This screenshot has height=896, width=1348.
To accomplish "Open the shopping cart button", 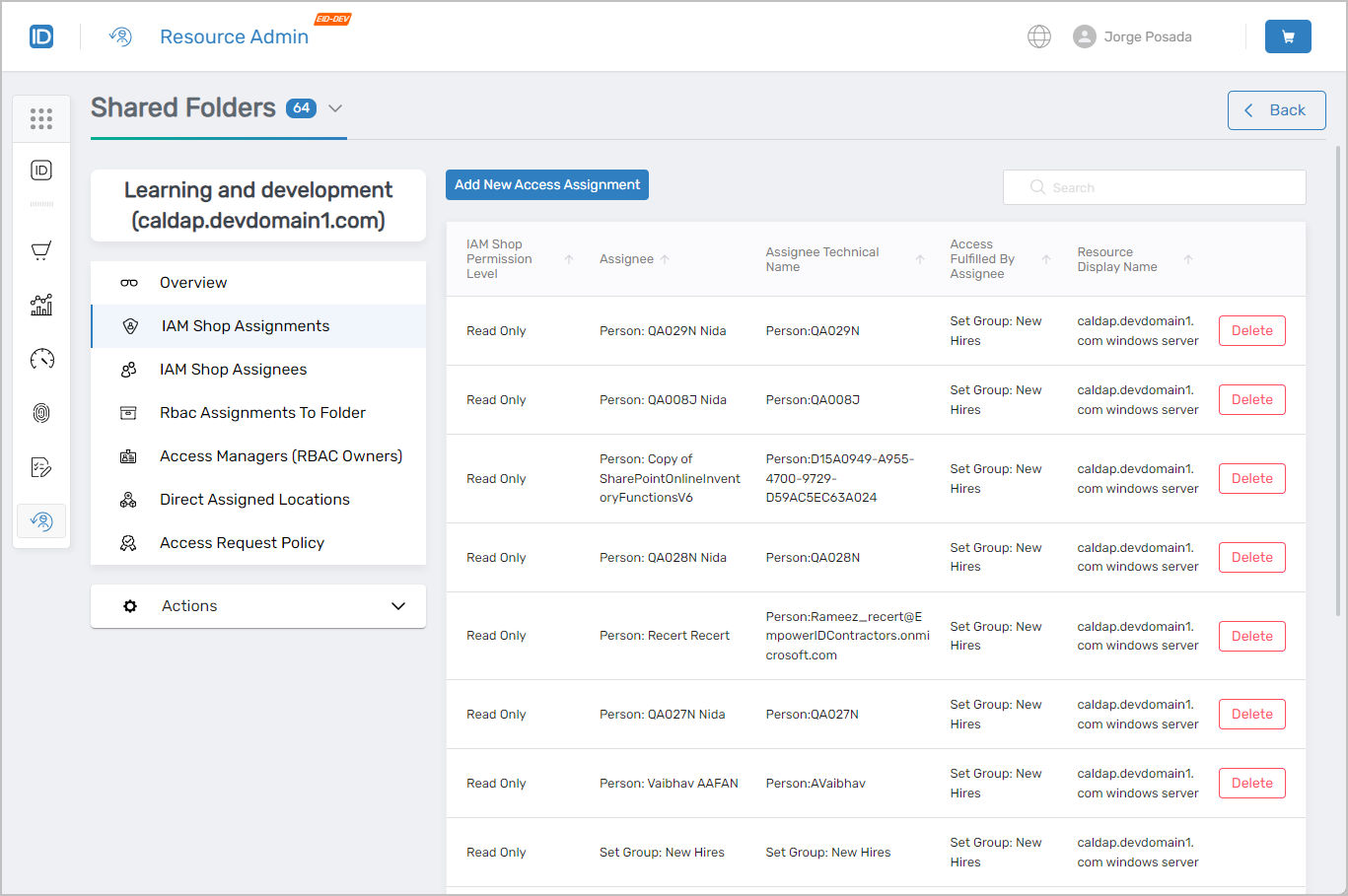I will click(x=1287, y=36).
